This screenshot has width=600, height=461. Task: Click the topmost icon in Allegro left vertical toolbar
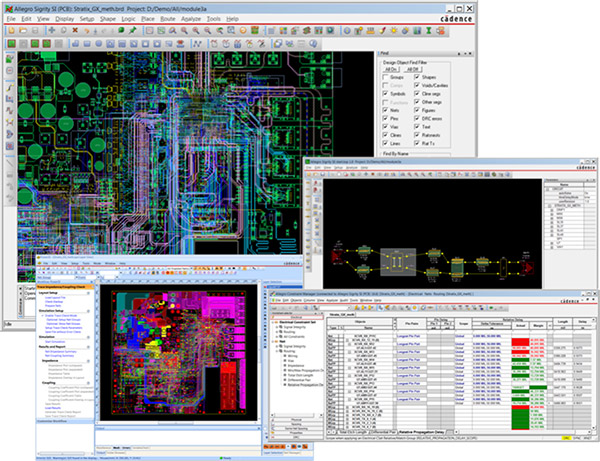[10, 59]
